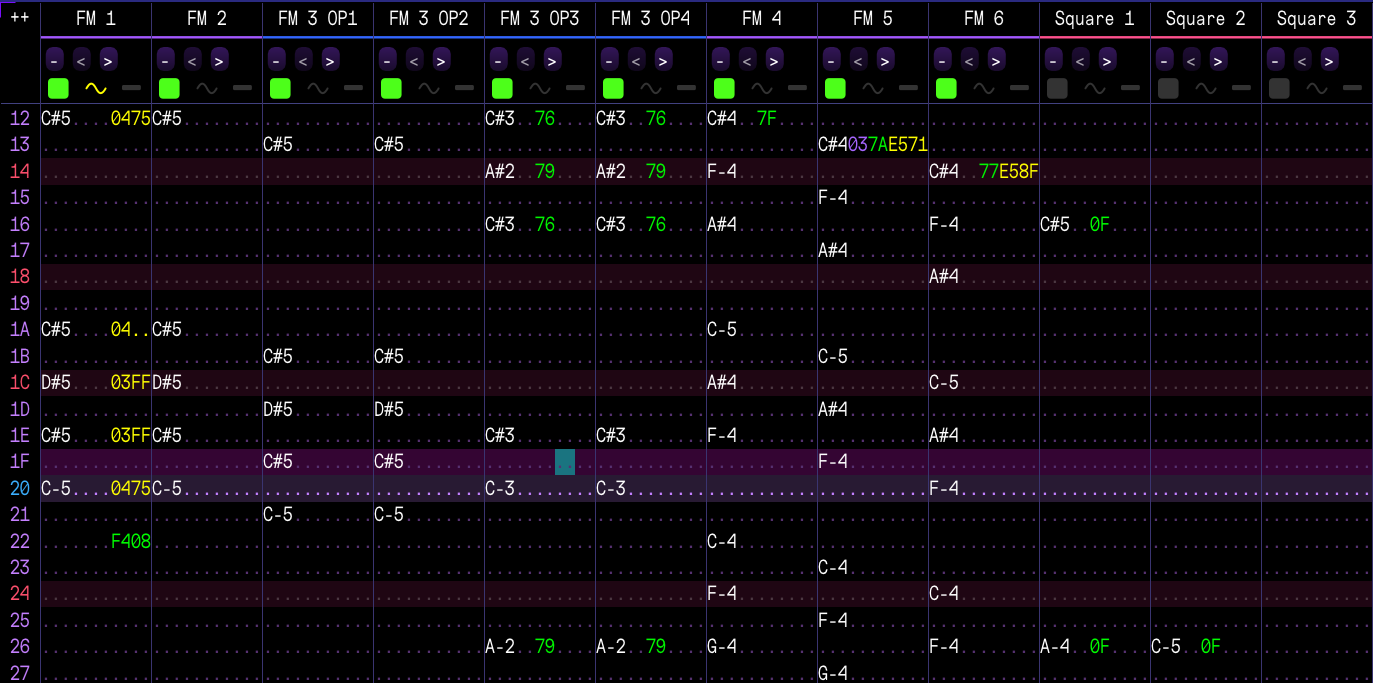Click the highlighted cursor cell in FM 3 OP3

[x=565, y=462]
